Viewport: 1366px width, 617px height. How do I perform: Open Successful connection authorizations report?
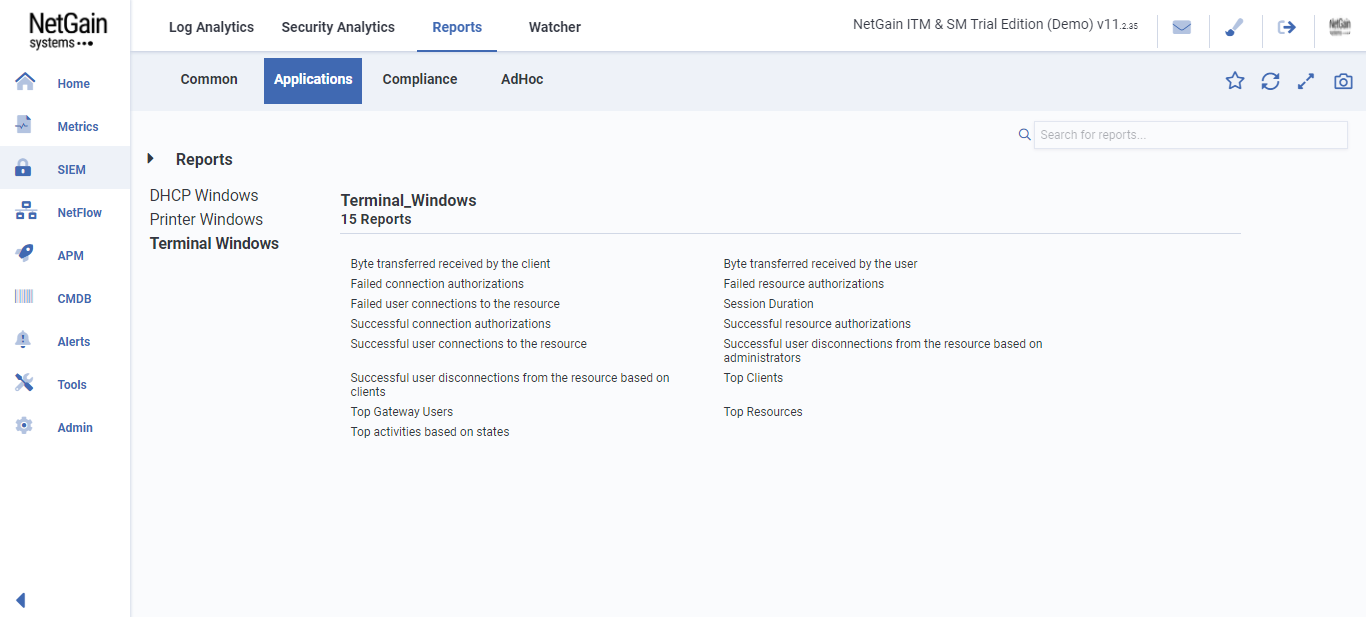450,324
